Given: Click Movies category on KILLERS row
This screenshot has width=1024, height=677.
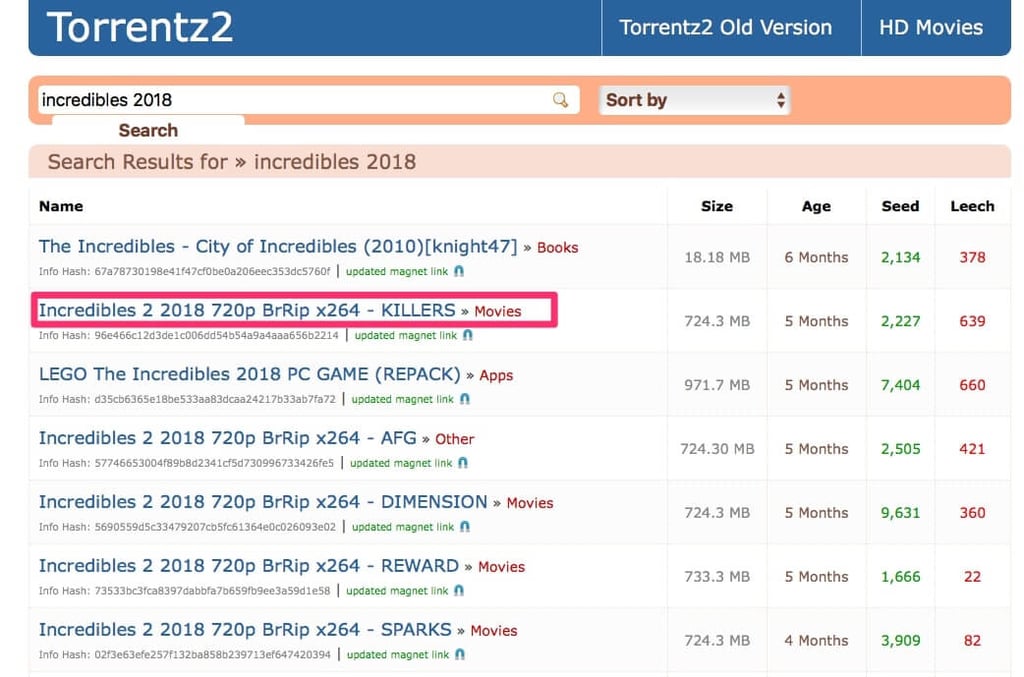Looking at the screenshot, I should [498, 311].
